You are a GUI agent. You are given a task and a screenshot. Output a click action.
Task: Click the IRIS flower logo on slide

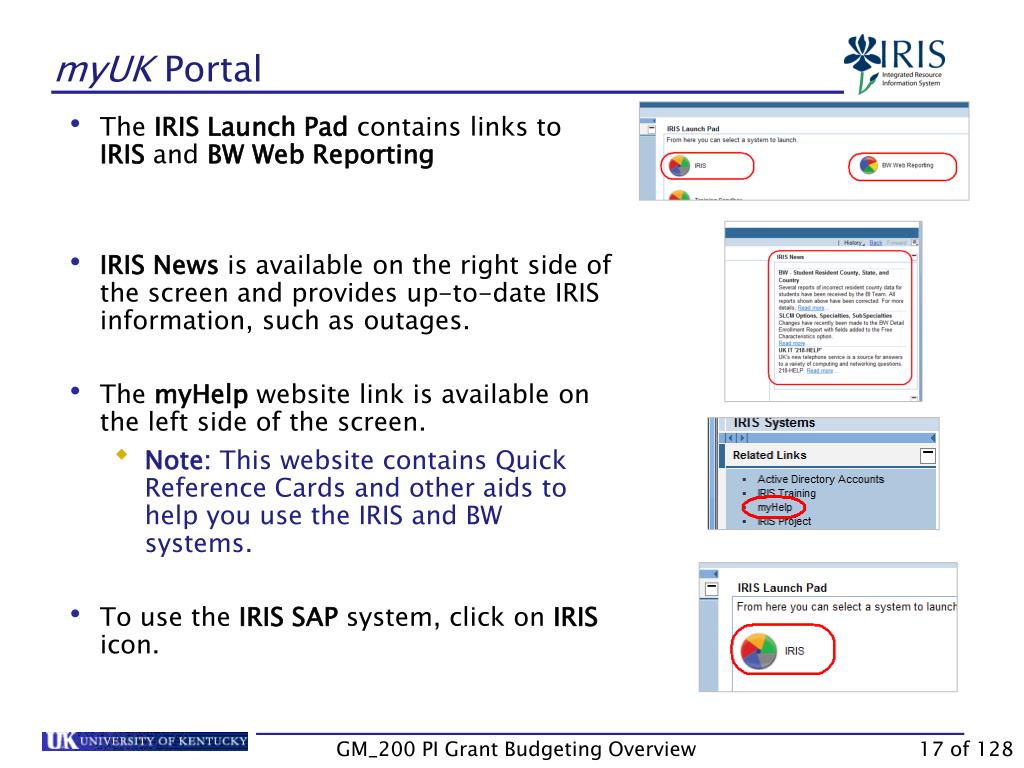(x=895, y=63)
